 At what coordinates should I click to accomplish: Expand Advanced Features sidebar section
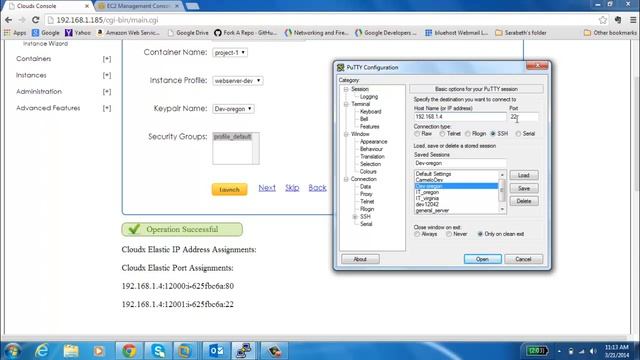[107, 108]
